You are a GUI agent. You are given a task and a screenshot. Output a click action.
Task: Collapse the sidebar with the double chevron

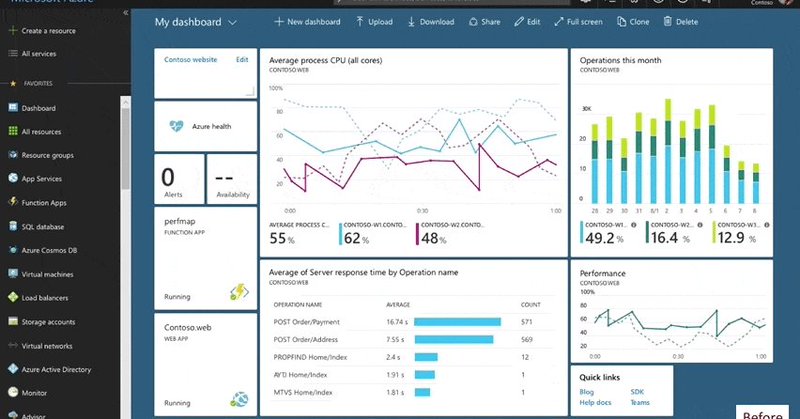pyautogui.click(x=126, y=12)
